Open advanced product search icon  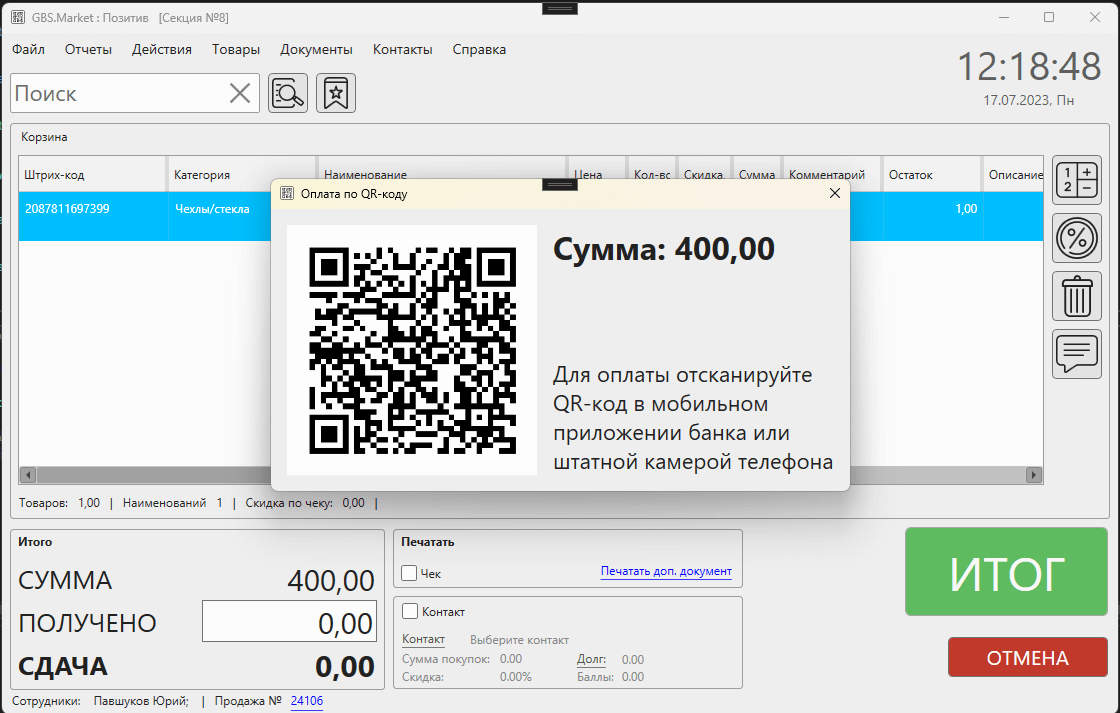click(287, 92)
